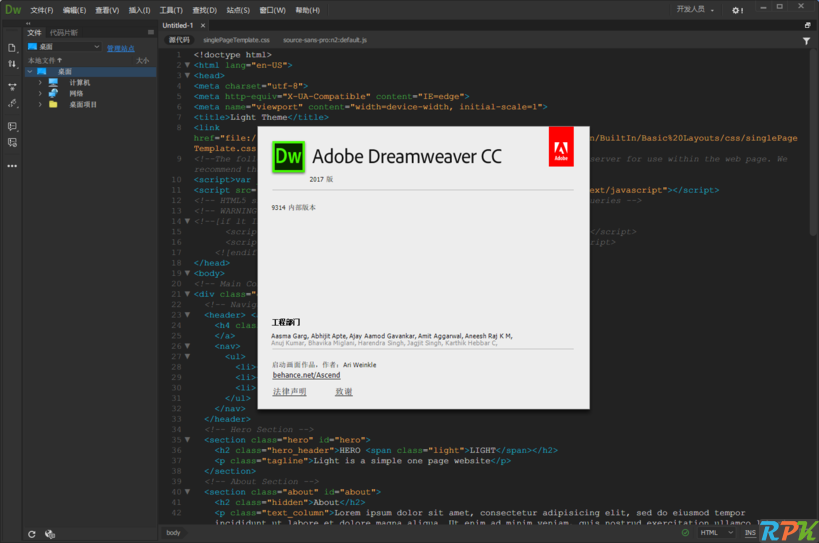
Task: Click the Format Source Code icon
Action: [x=13, y=103]
